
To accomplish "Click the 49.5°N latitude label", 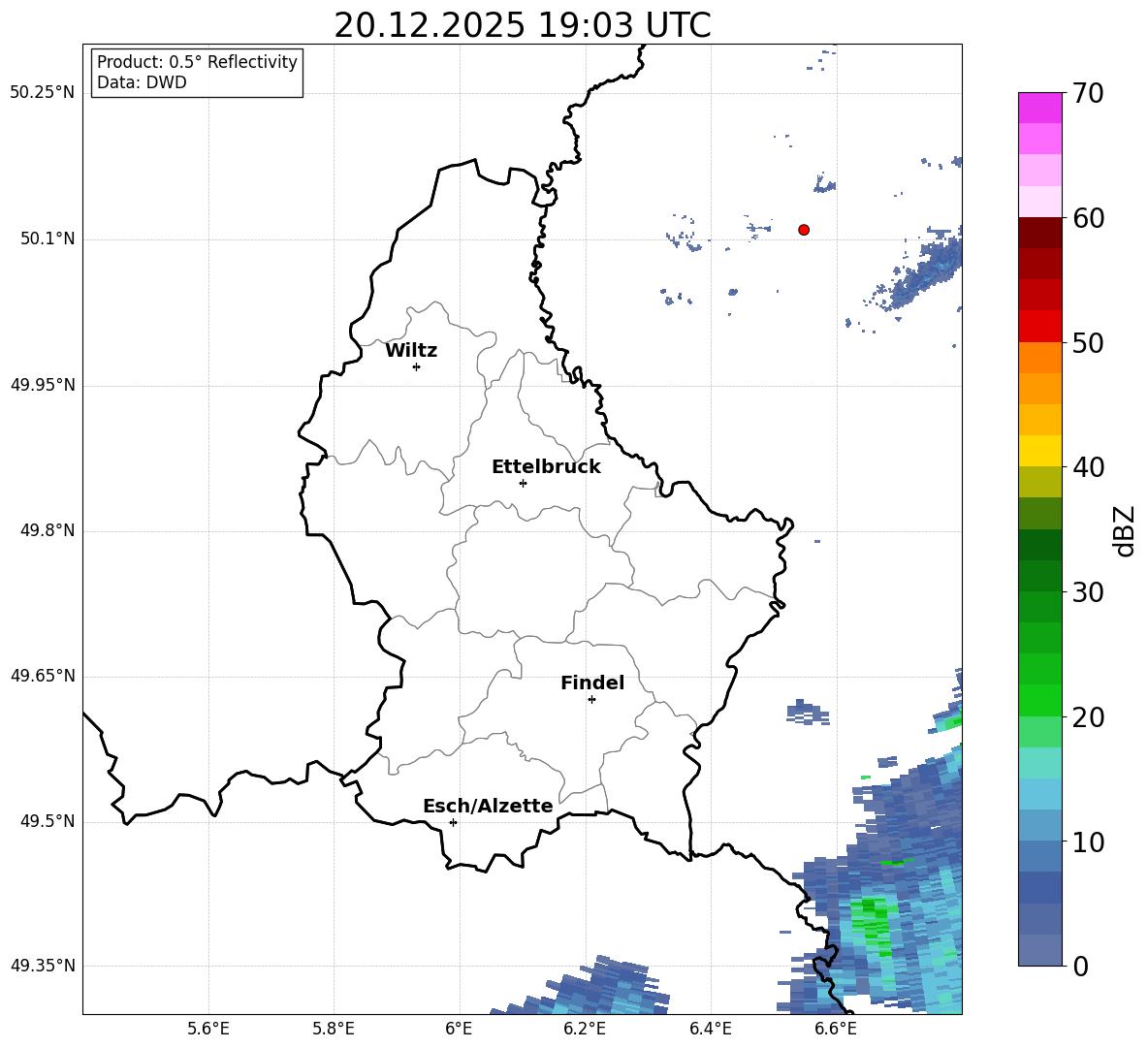I will [48, 822].
